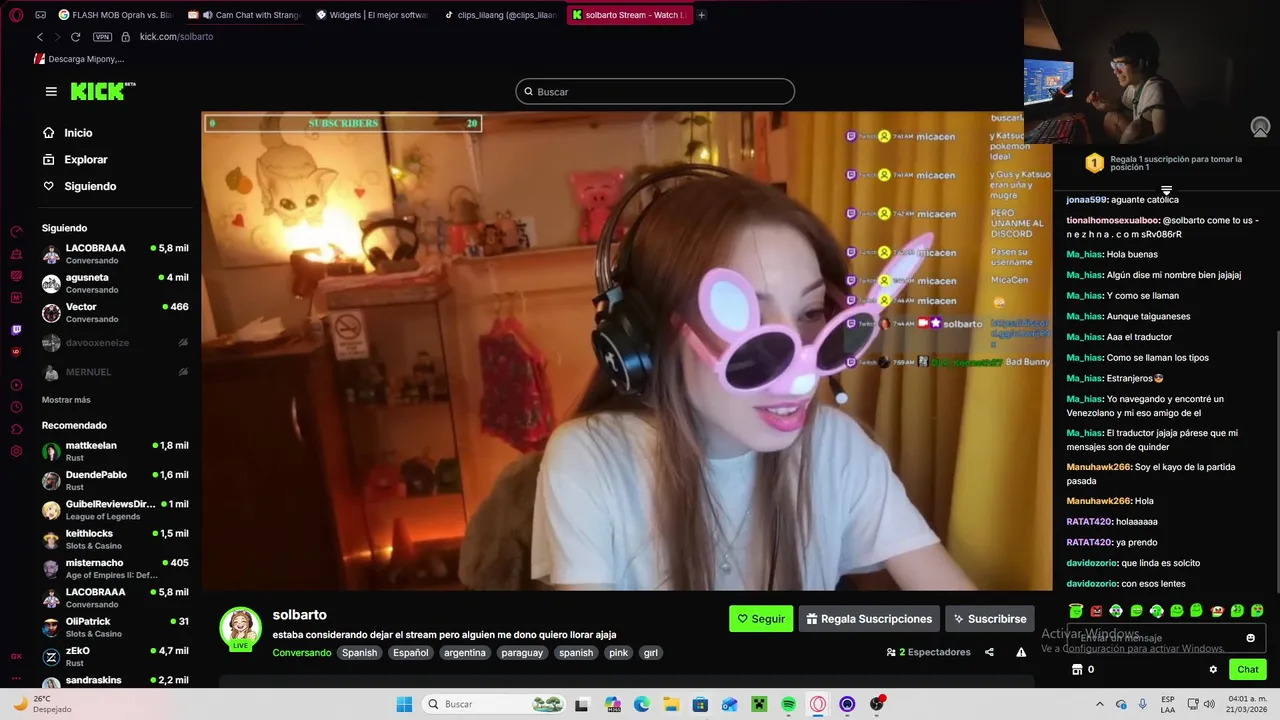Click the Suscribirse button
This screenshot has height=720, width=1280.
990,619
